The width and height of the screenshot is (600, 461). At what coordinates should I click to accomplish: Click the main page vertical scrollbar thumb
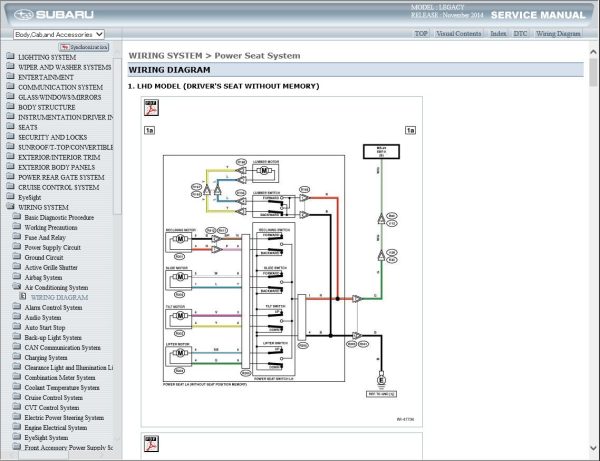(x=593, y=73)
